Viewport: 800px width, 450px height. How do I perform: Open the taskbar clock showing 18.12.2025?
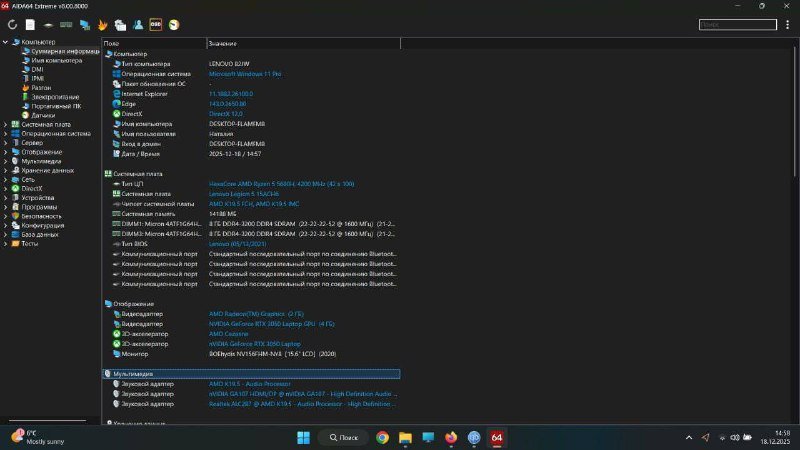tap(776, 437)
